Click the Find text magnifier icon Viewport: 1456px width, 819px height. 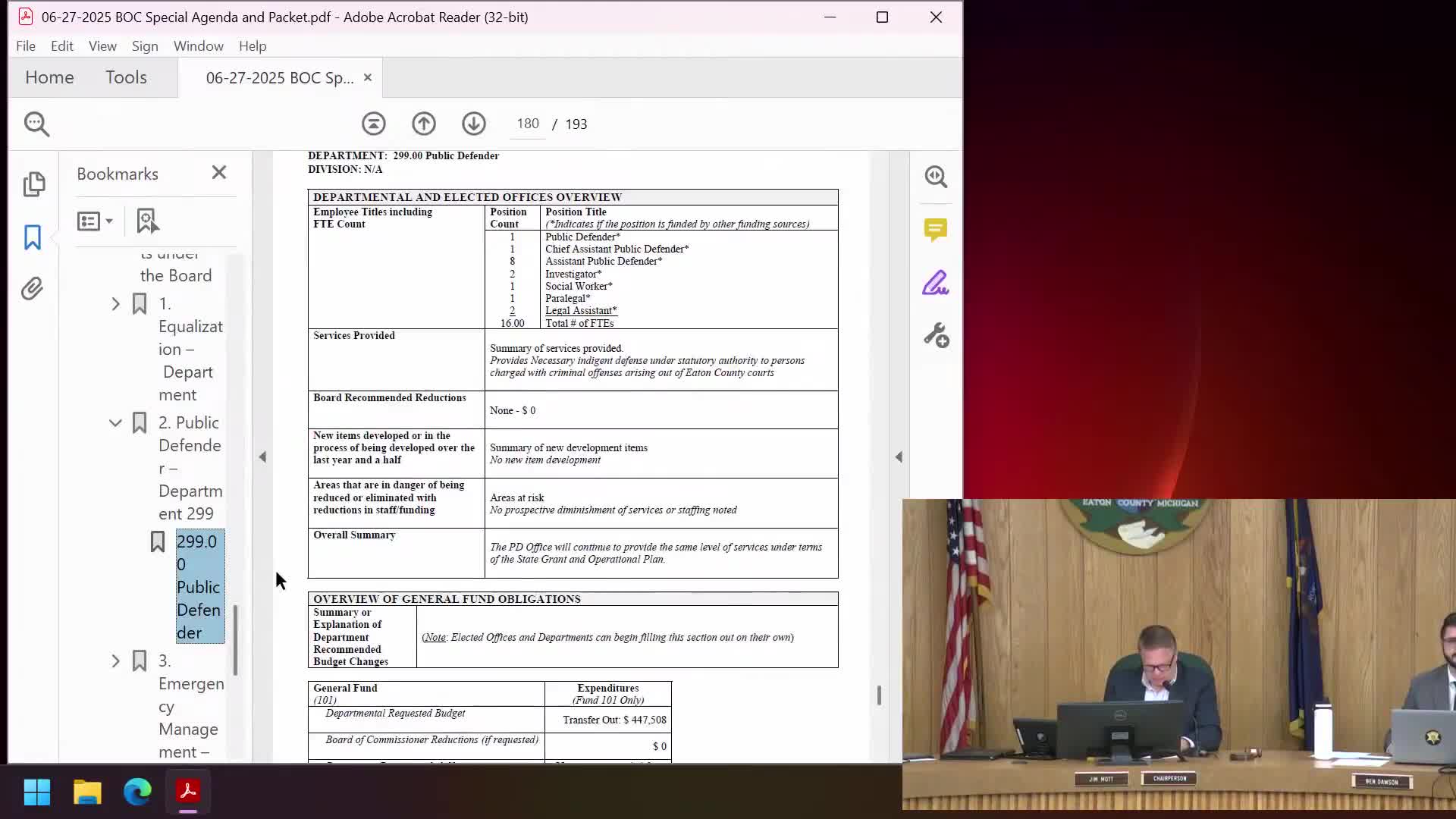pyautogui.click(x=36, y=124)
